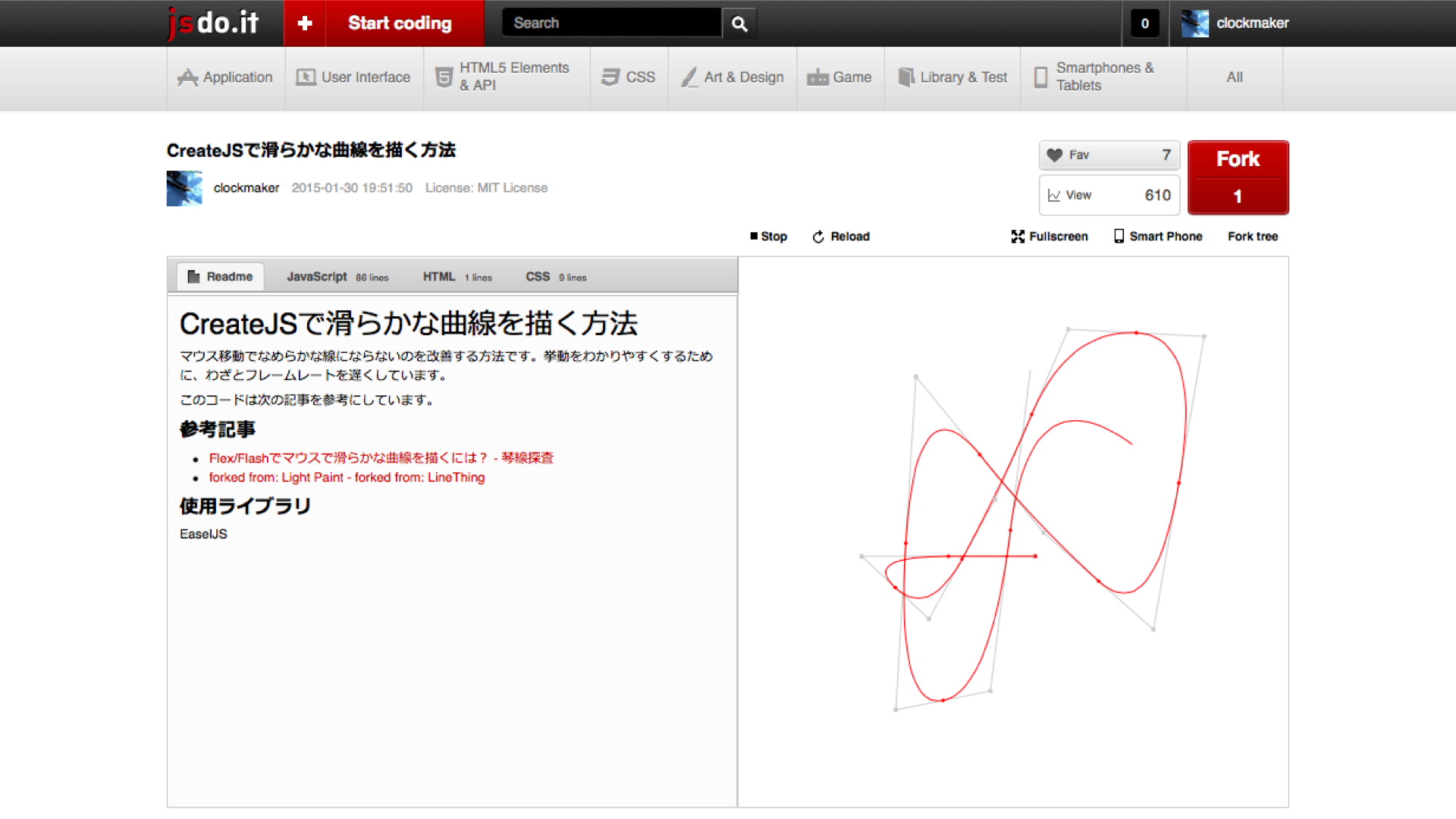Click the Reload icon
This screenshot has height=819, width=1456.
821,236
